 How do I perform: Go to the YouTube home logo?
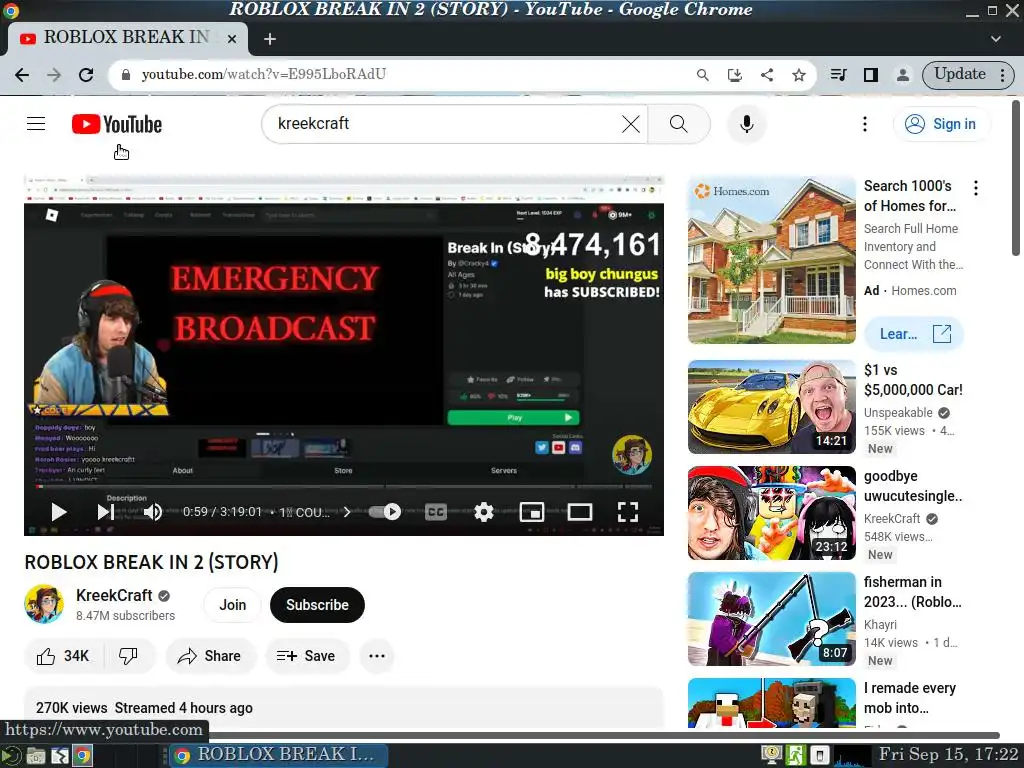coord(117,124)
